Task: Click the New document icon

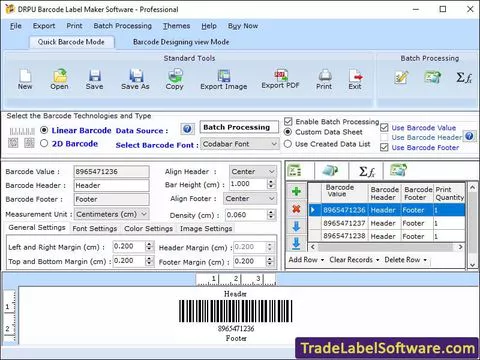Action: (x=25, y=76)
